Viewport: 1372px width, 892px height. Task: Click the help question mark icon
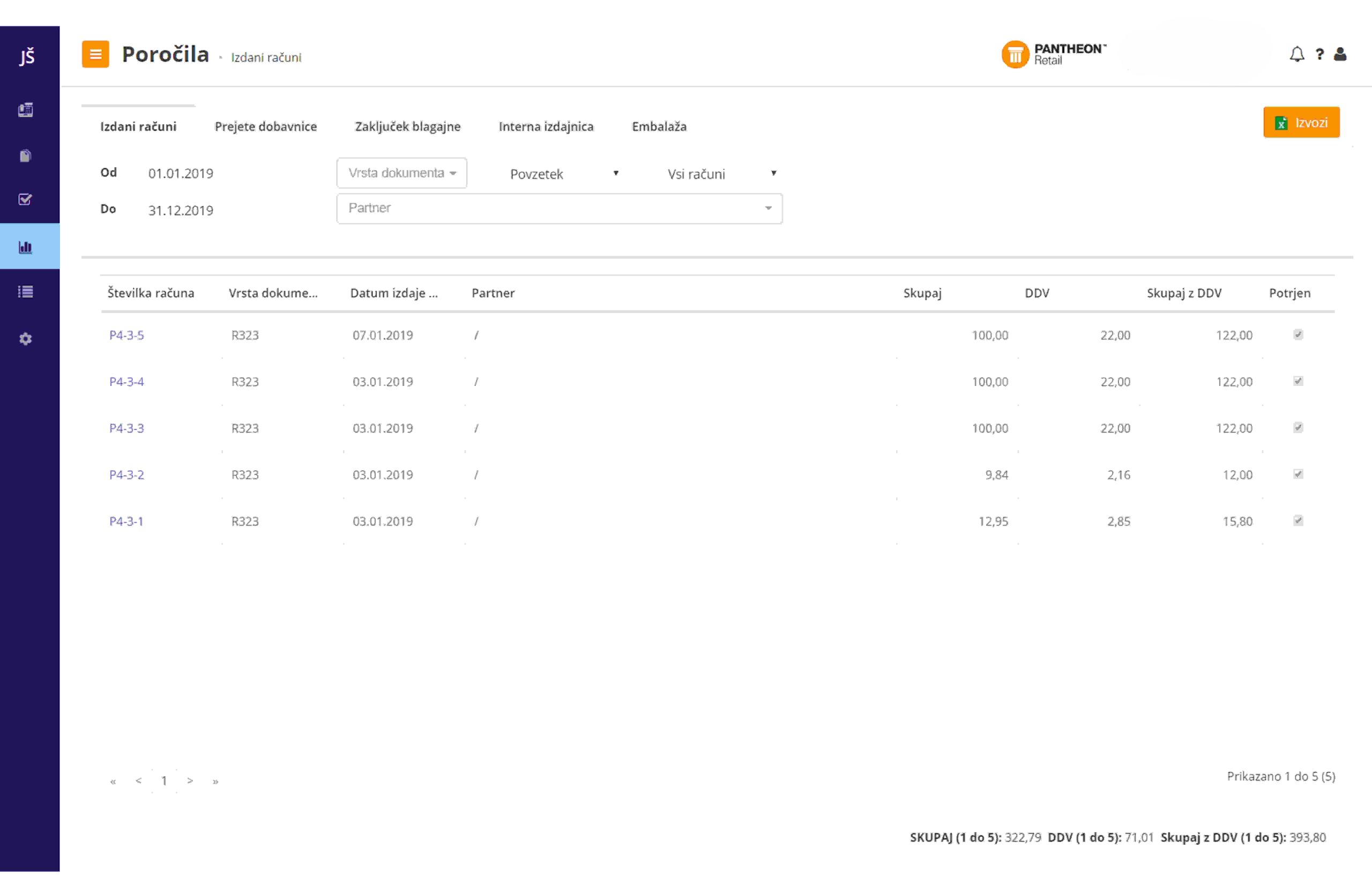pos(1319,54)
